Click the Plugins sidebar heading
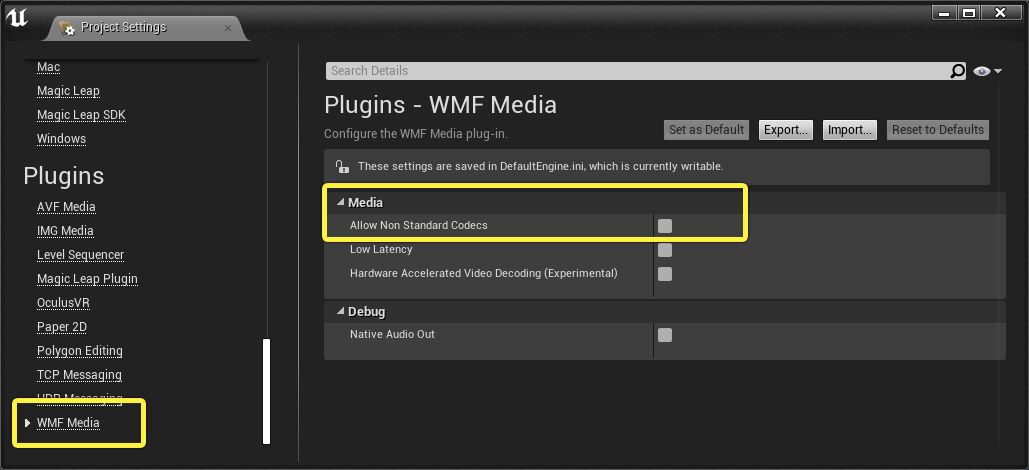Screen dimensions: 1029x470 click(64, 176)
